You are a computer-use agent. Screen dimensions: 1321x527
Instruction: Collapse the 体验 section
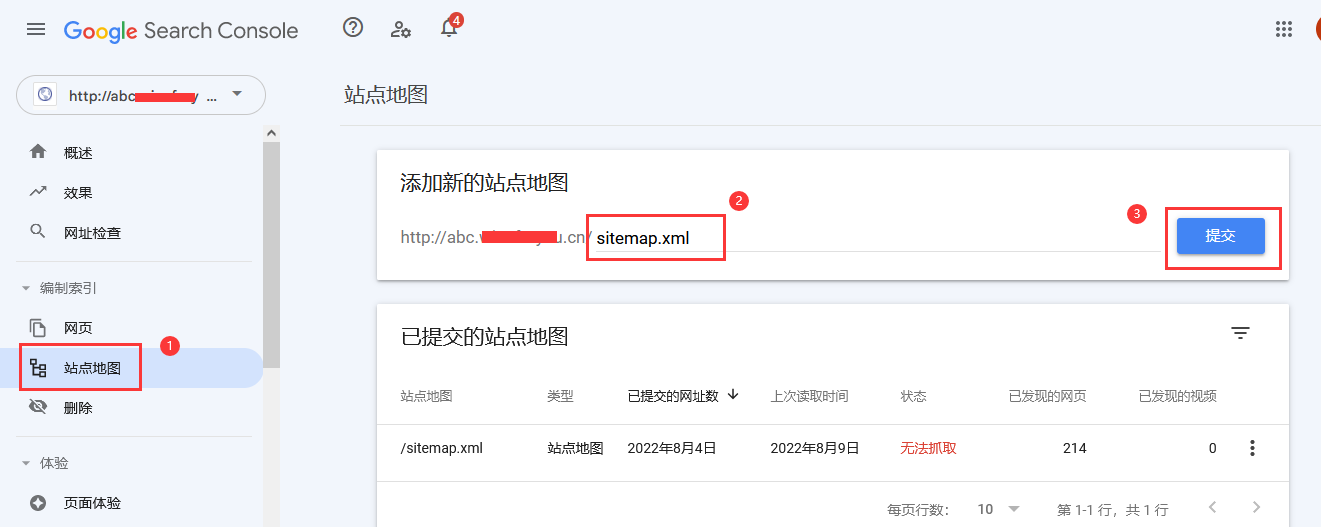(x=46, y=464)
